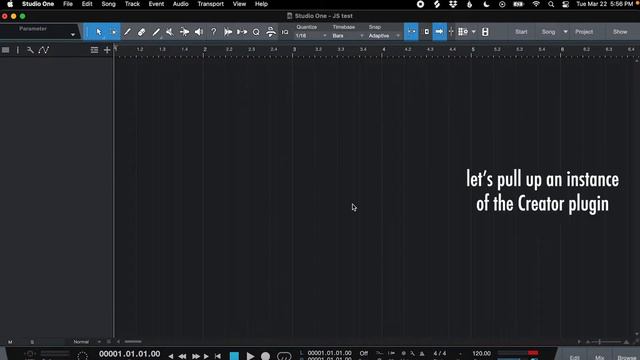
Task: Expand the Song dropdown arrow
Action: (x=565, y=32)
